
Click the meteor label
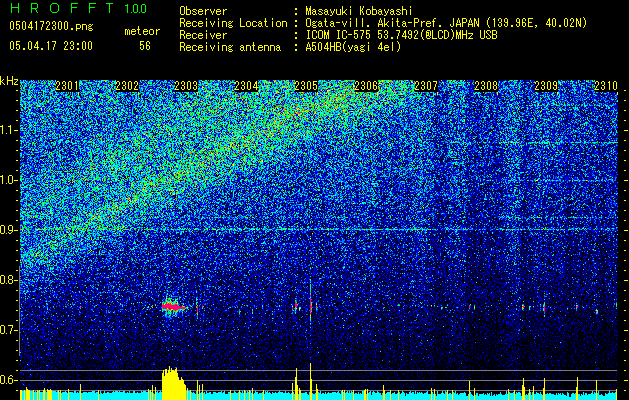[142, 31]
